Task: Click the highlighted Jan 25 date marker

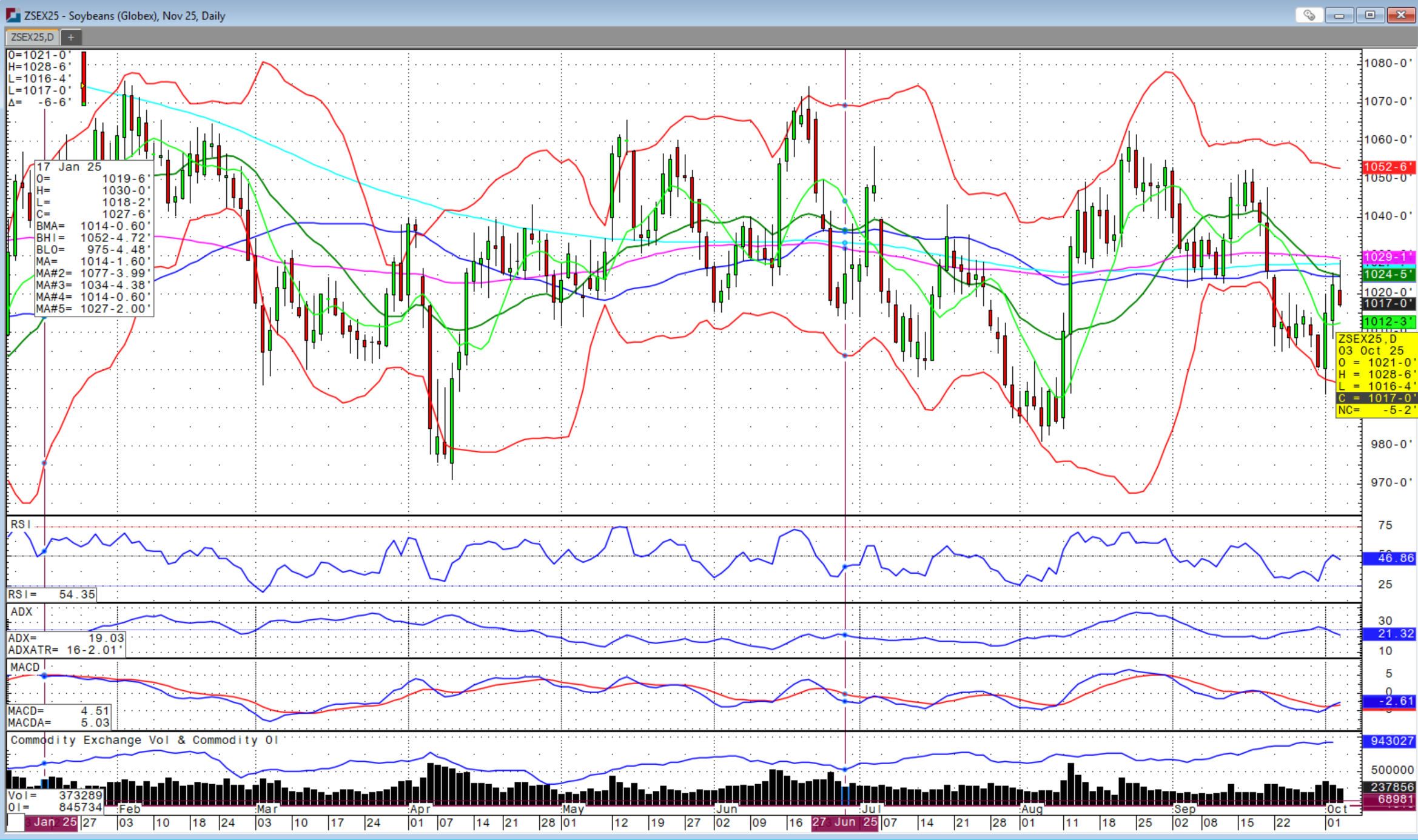Action: point(52,822)
